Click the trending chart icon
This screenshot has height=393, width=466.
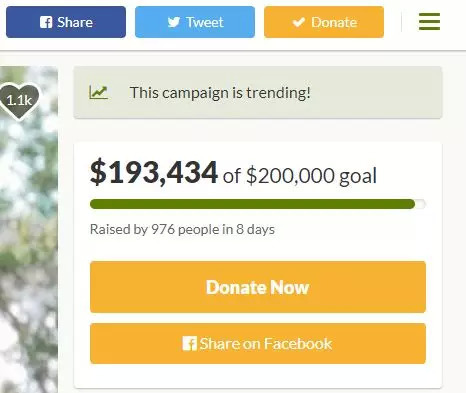point(98,92)
